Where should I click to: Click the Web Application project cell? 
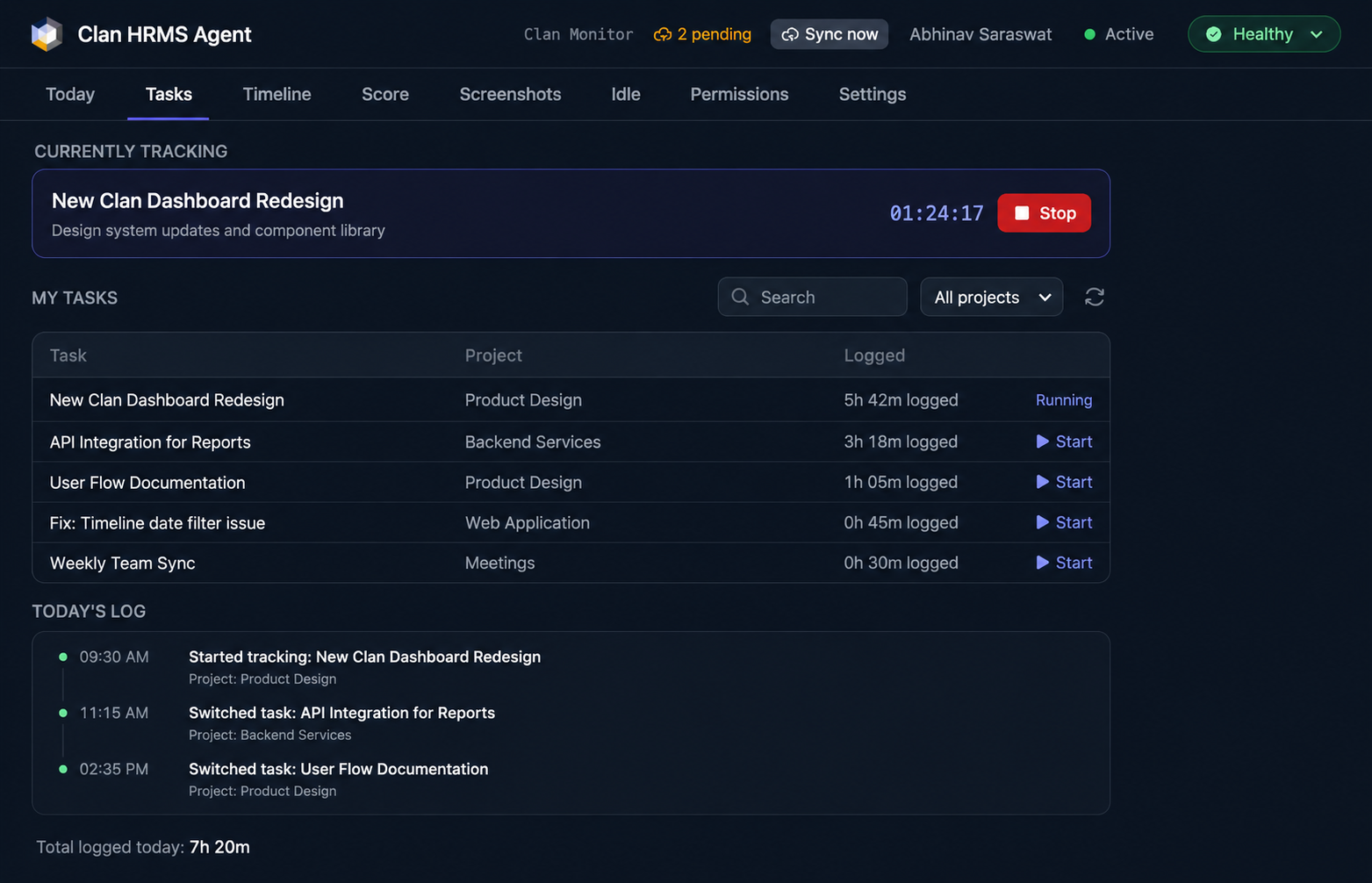528,522
